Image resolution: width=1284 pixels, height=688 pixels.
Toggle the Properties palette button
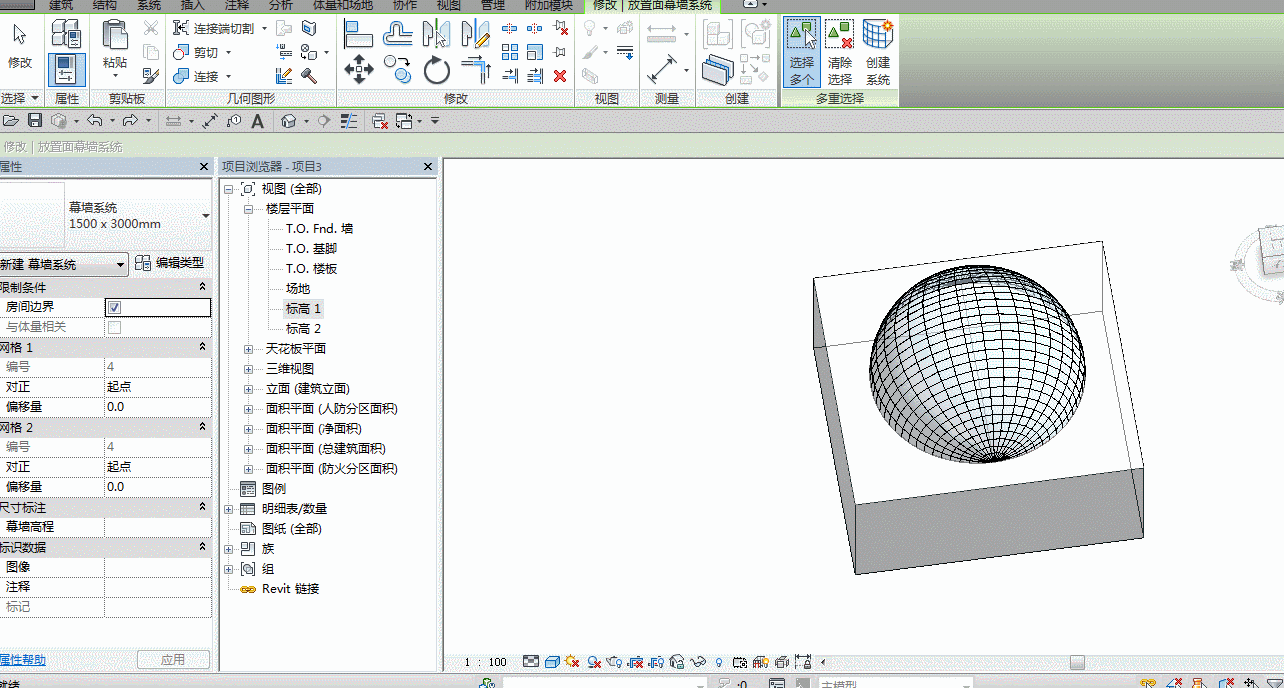pyautogui.click(x=66, y=70)
